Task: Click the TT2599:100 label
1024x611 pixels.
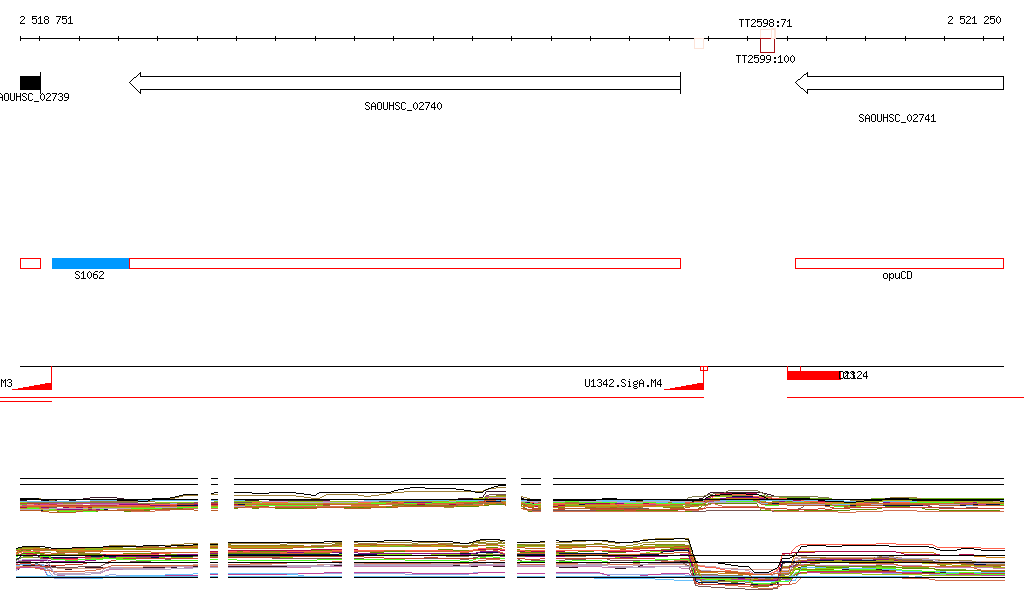Action: pyautogui.click(x=765, y=59)
